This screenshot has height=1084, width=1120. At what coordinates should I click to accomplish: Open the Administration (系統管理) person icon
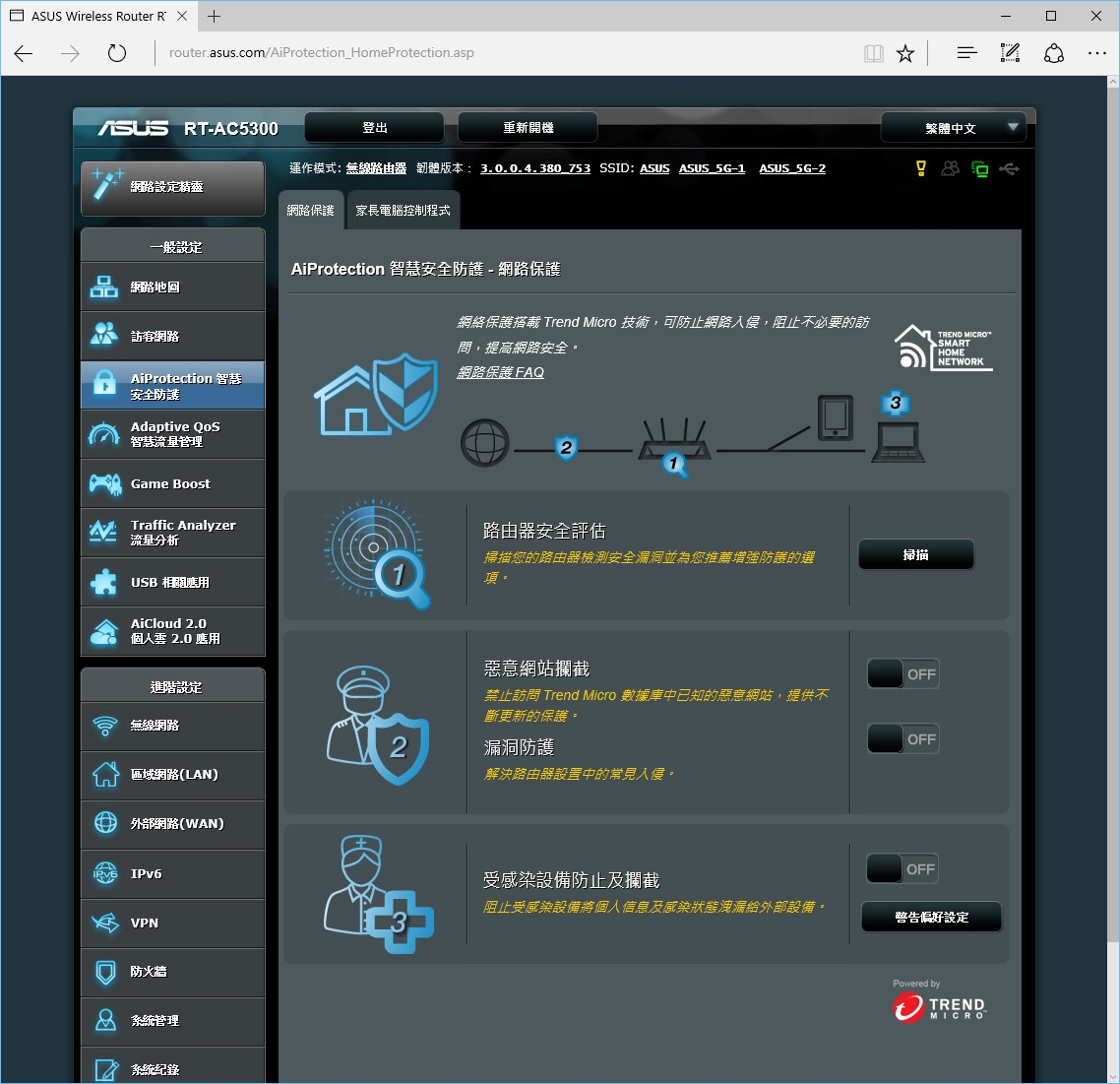[105, 1020]
